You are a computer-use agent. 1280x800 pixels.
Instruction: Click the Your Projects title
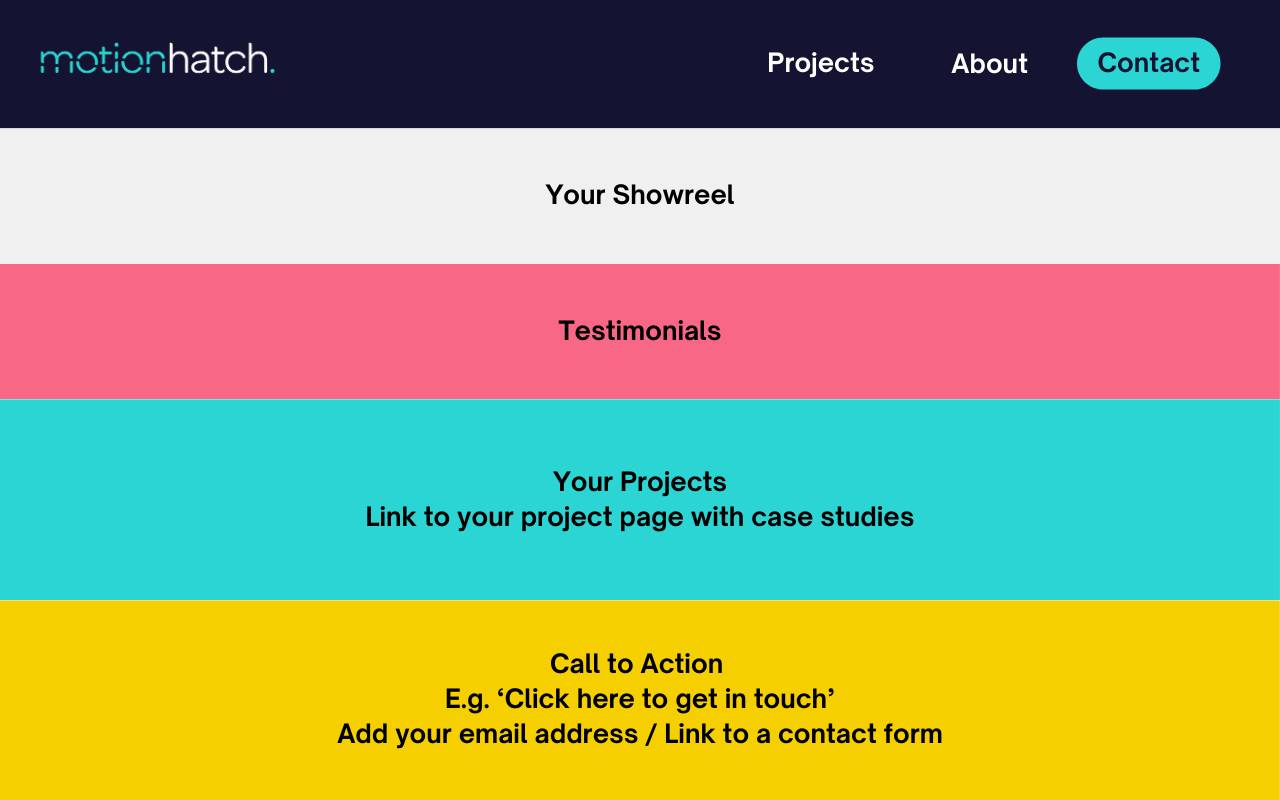pyautogui.click(x=640, y=482)
